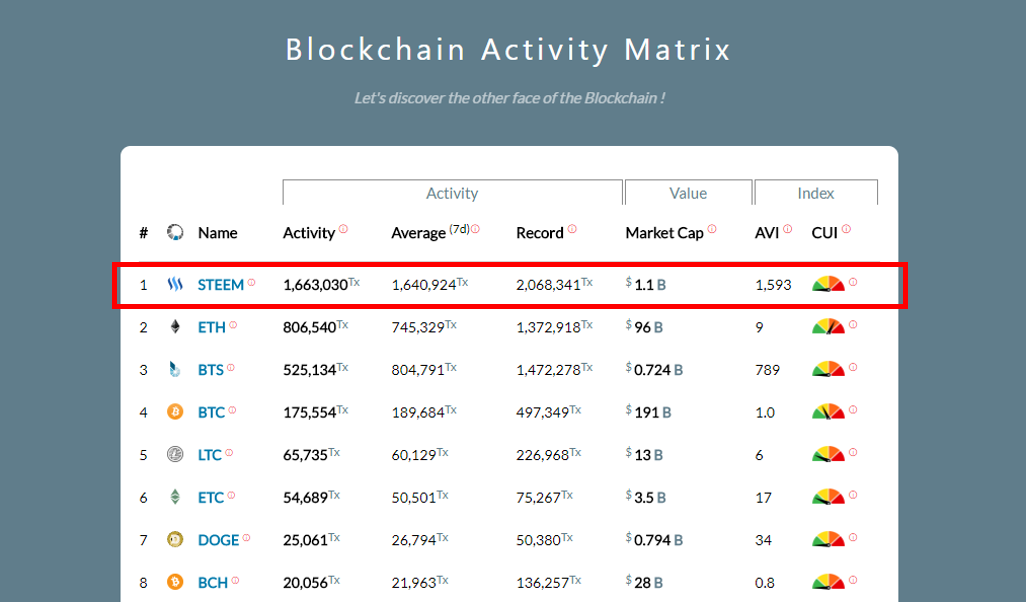Click info icon next to Market Cap header
The width and height of the screenshot is (1026, 602).
(x=712, y=229)
